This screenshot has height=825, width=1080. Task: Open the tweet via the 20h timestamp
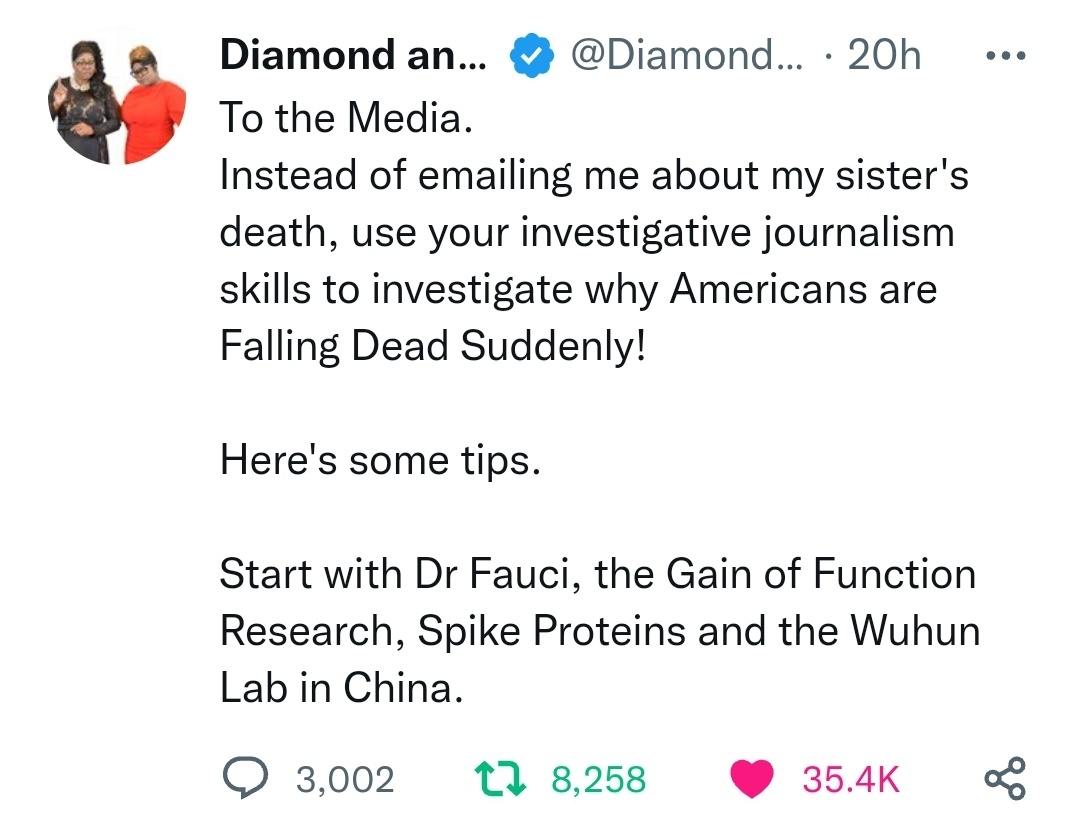tap(884, 54)
